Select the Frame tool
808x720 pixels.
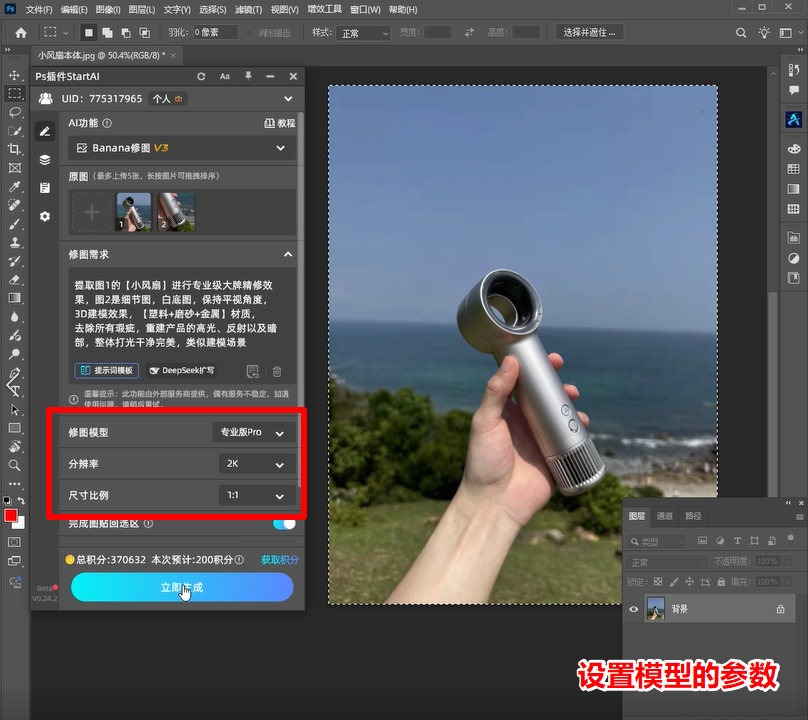pyautogui.click(x=14, y=168)
